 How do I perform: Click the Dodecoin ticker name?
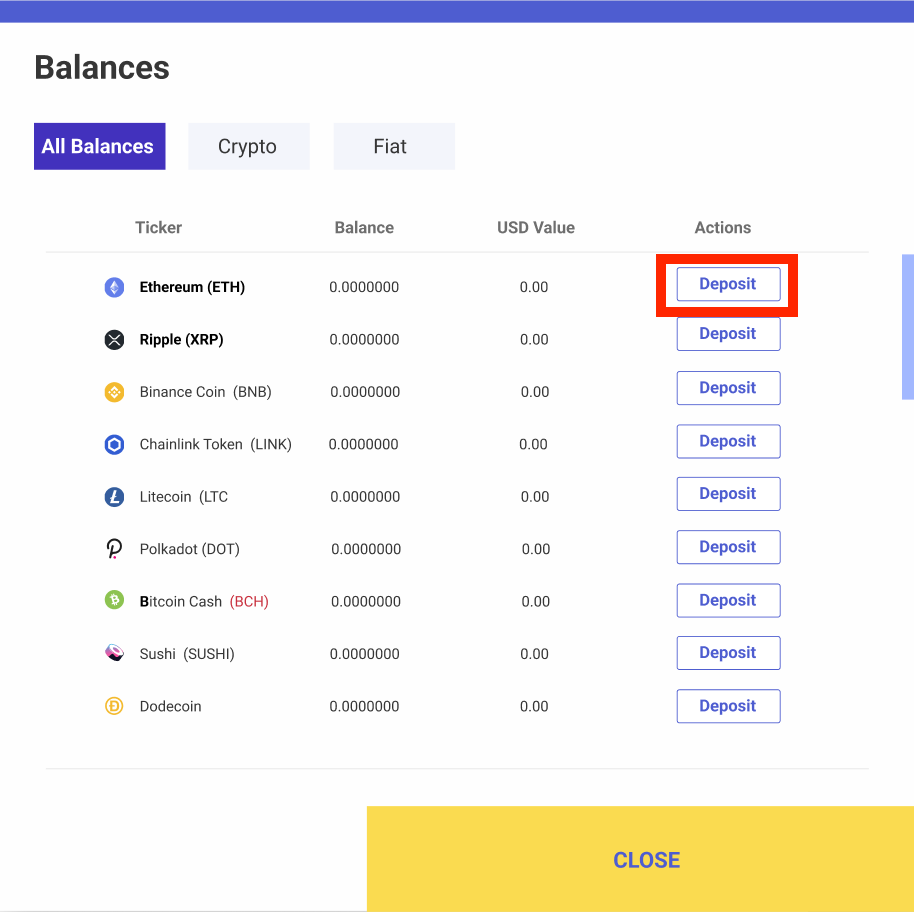pyautogui.click(x=170, y=706)
